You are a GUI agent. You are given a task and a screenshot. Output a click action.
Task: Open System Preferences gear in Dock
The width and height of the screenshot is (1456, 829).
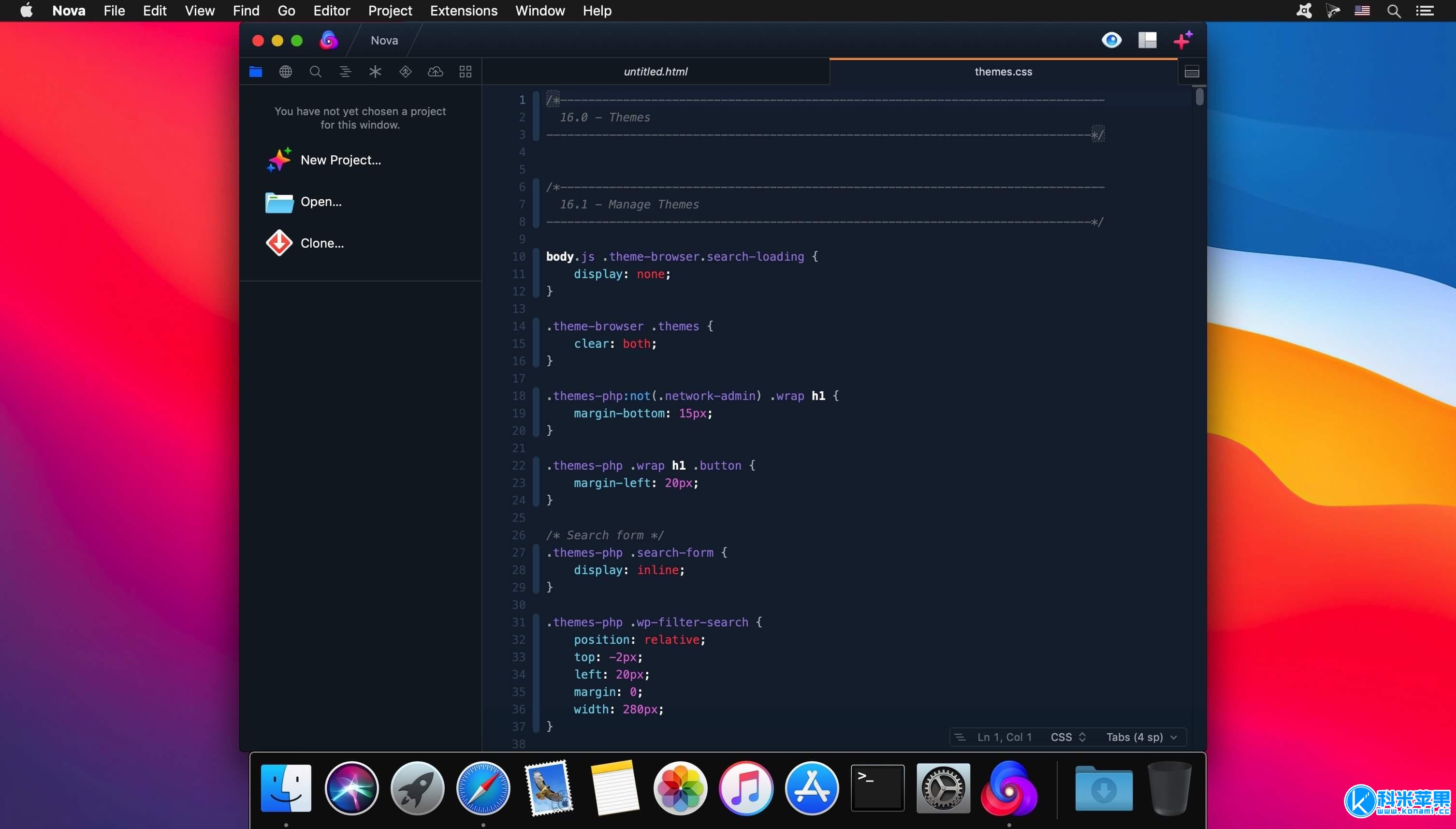point(944,788)
